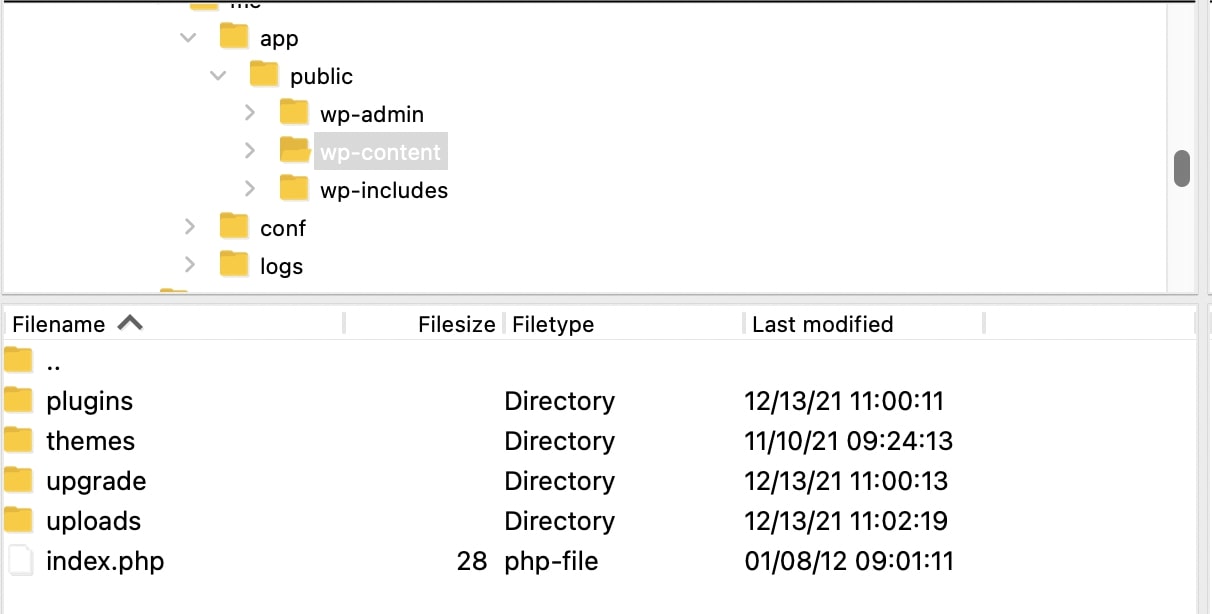Viewport: 1212px width, 614px height.
Task: Select the parent directory '..' entry
Action: [x=54, y=362]
